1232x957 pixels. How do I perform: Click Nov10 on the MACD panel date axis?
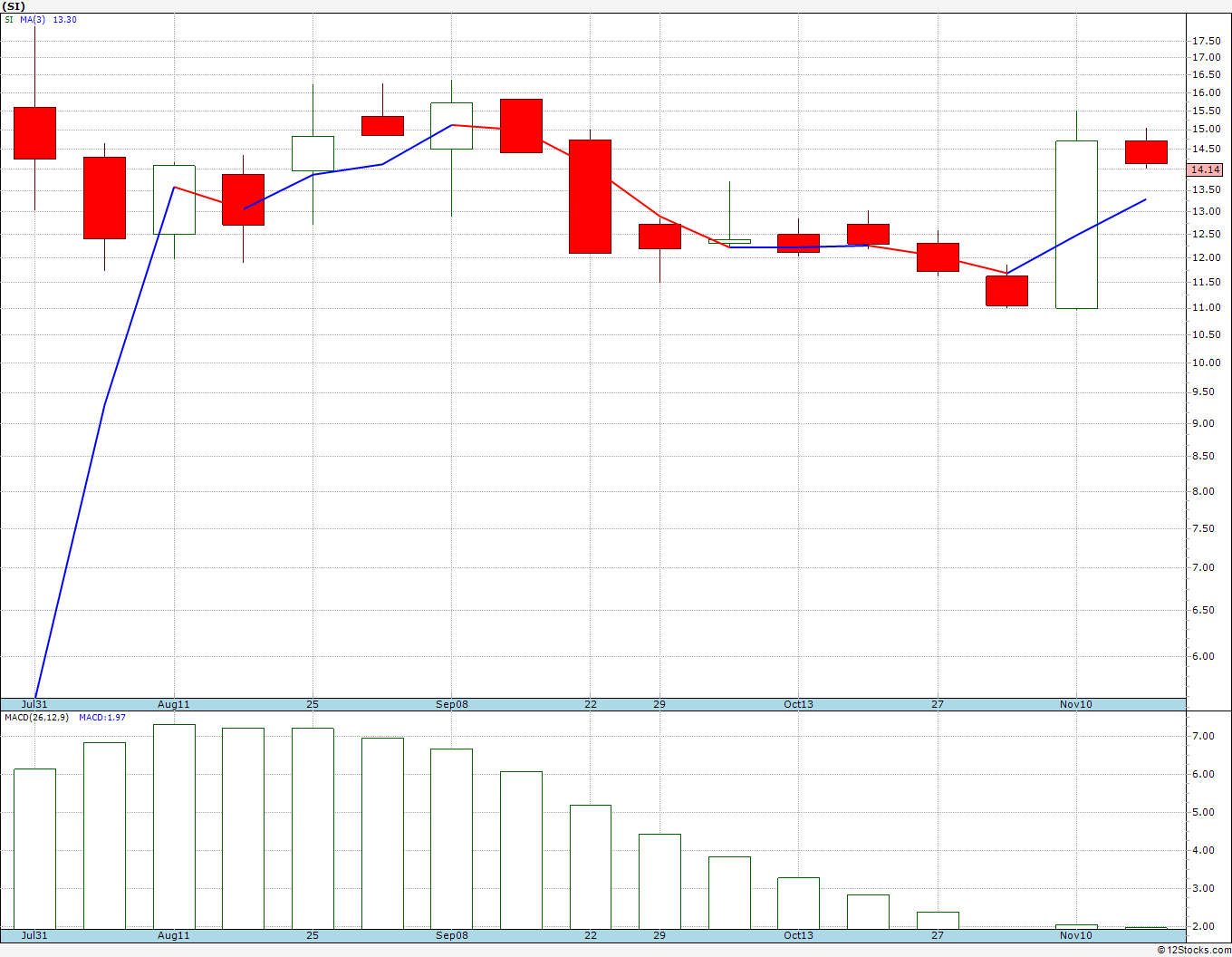tap(1076, 935)
